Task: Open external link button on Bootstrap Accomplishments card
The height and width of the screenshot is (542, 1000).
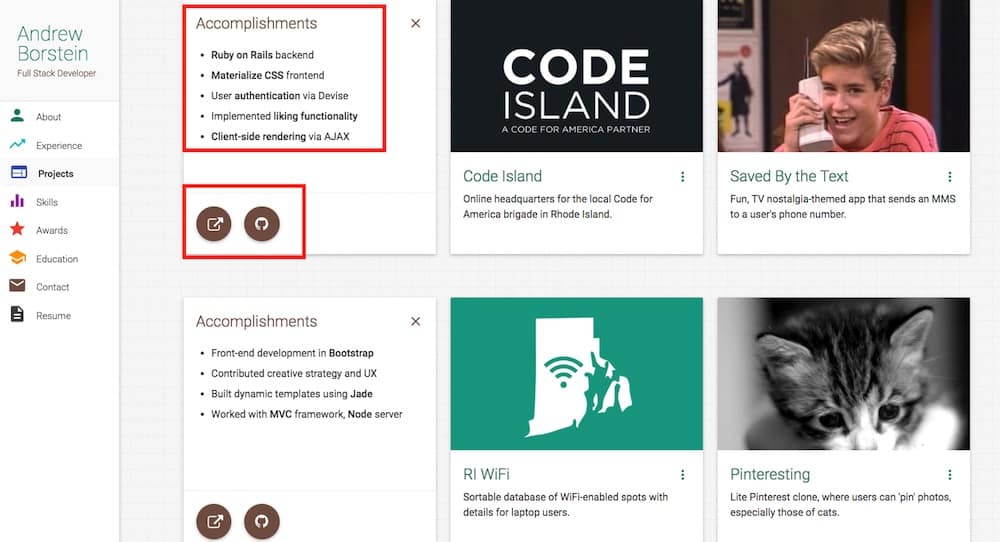Action: tap(214, 522)
